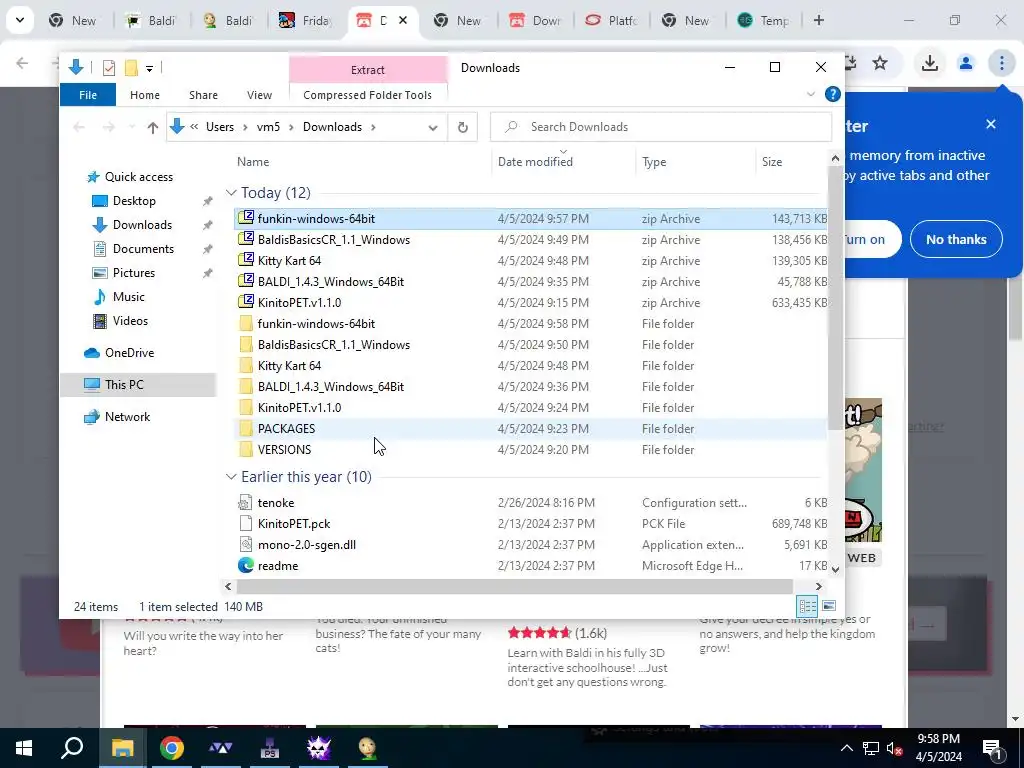Image resolution: width=1024 pixels, height=768 pixels.
Task: Open the File menu in Explorer
Action: [x=88, y=95]
